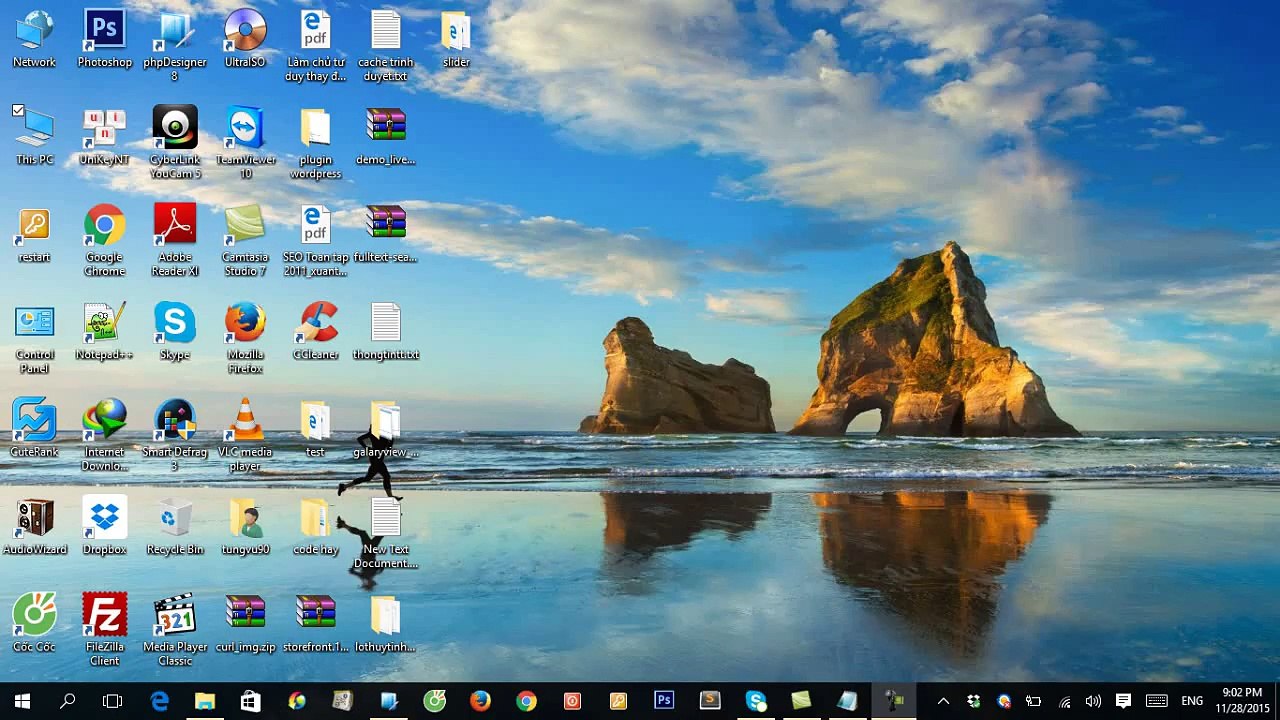The image size is (1280, 720).
Task: Open the Wi-Fi network flyout
Action: coord(1064,701)
